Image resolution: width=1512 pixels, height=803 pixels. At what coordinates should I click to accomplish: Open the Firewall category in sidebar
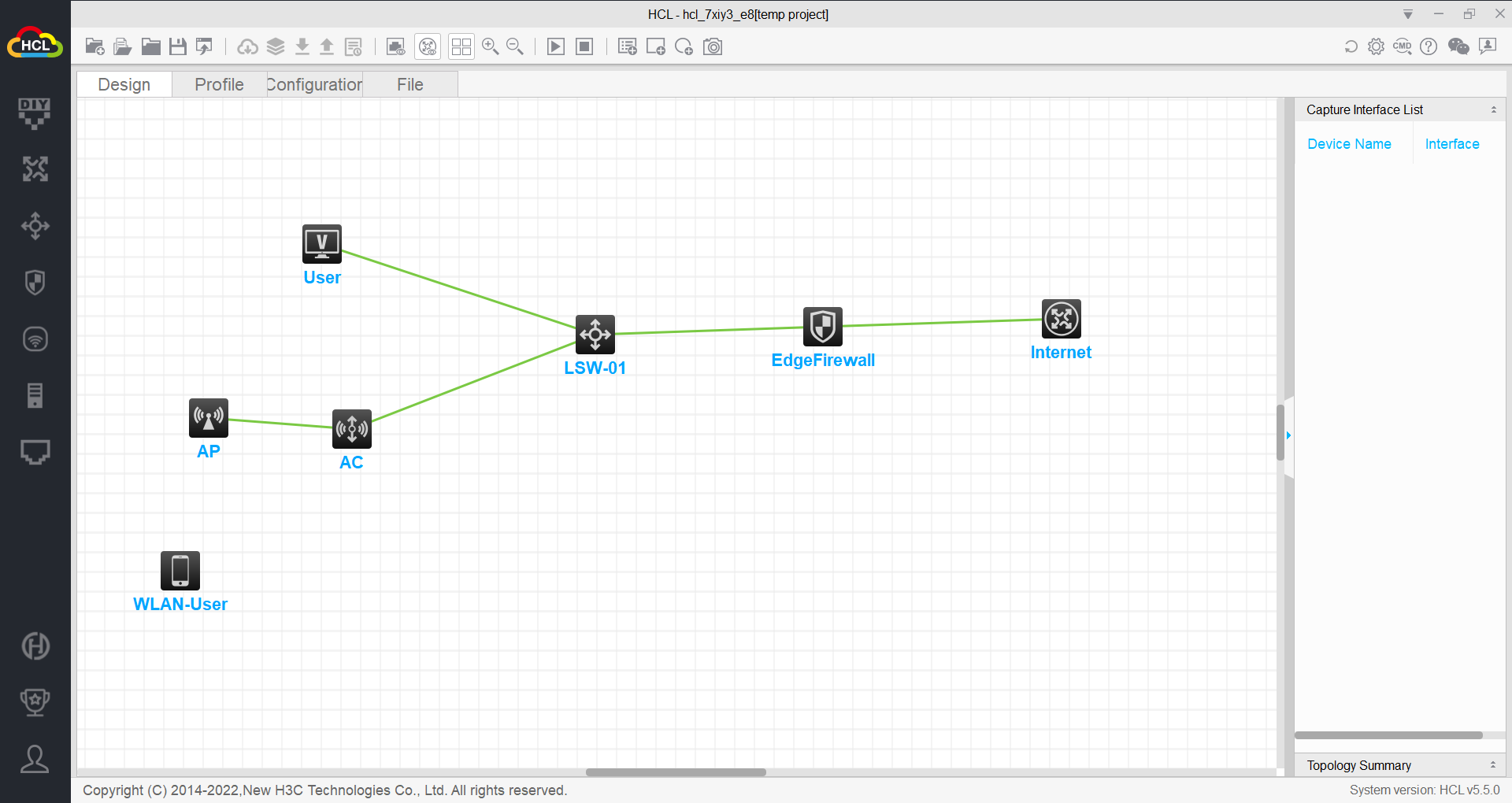pyautogui.click(x=35, y=283)
